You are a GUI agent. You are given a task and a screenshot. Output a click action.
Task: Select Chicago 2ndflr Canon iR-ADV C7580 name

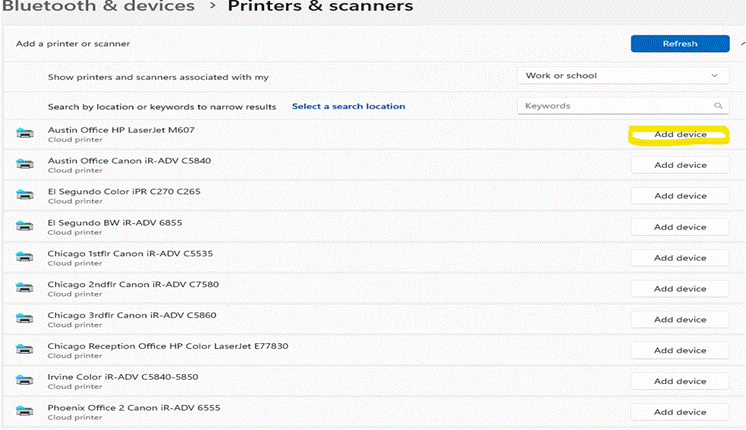pyautogui.click(x=133, y=284)
